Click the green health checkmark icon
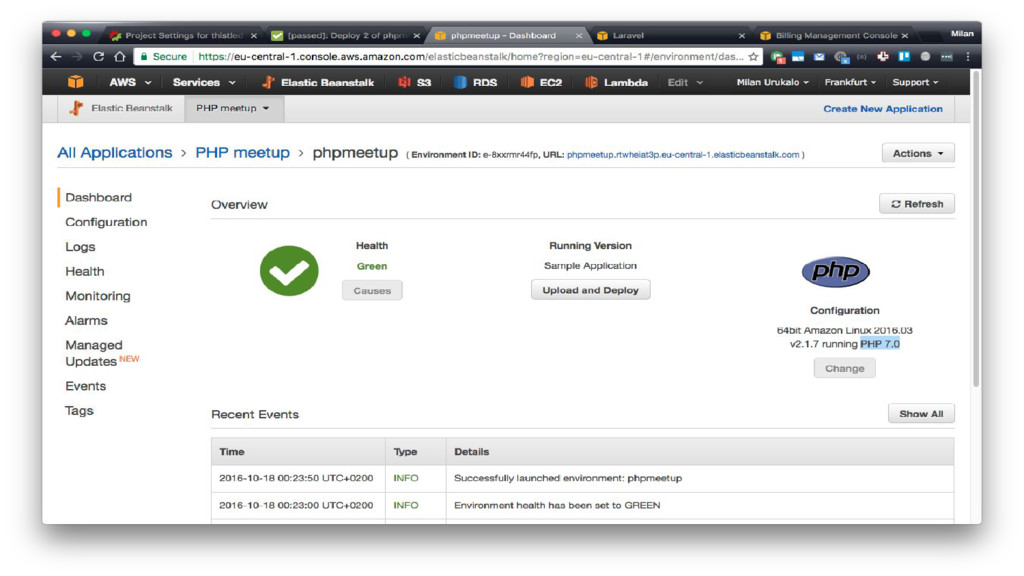Screen dimensions: 1024x576 tap(289, 270)
